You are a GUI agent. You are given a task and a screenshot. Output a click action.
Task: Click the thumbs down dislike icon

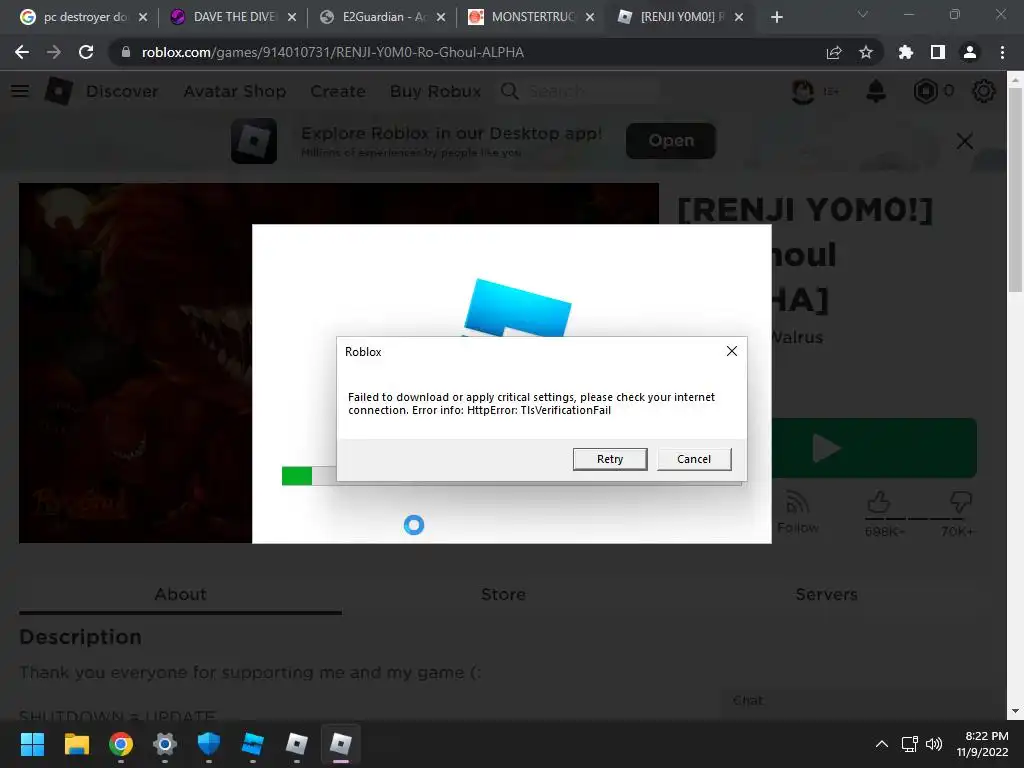tap(960, 503)
